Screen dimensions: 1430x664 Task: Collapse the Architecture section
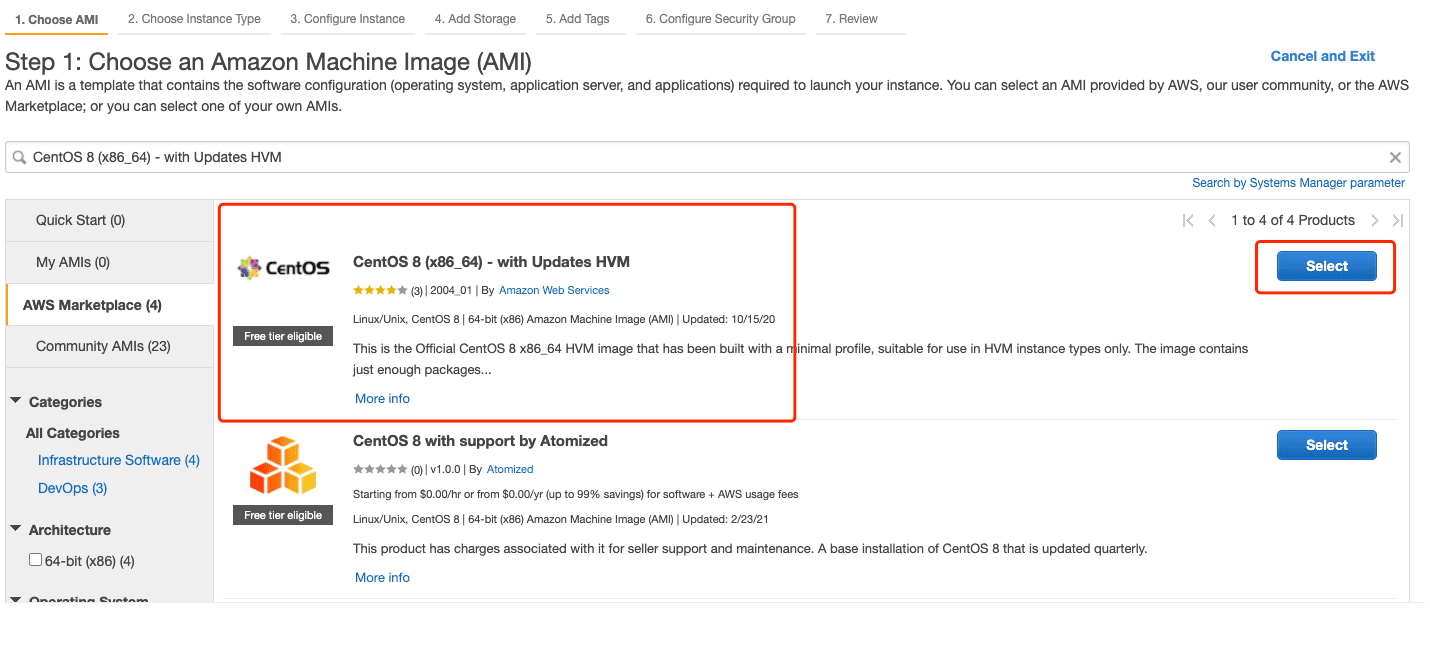16,529
